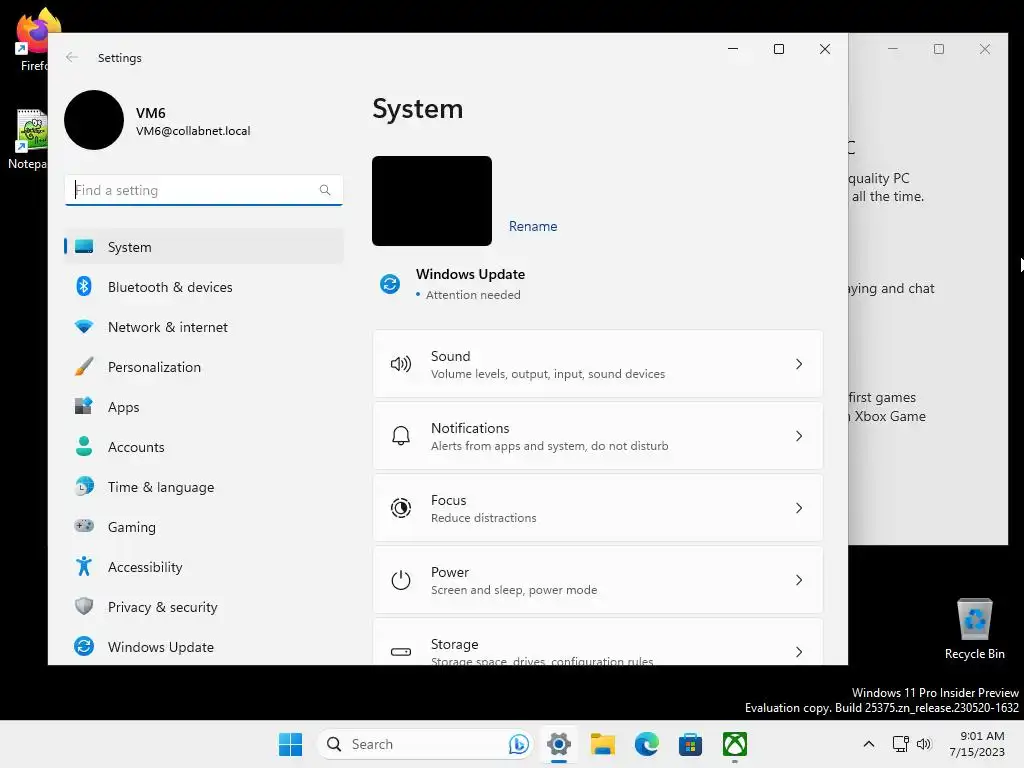1024x768 pixels.
Task: Click the network tray icon
Action: point(901,744)
